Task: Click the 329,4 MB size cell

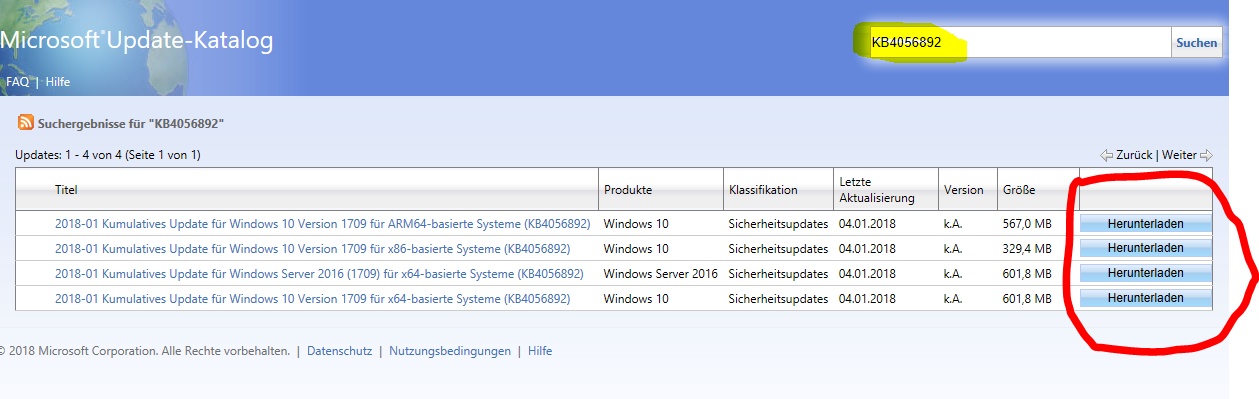Action: point(1026,248)
